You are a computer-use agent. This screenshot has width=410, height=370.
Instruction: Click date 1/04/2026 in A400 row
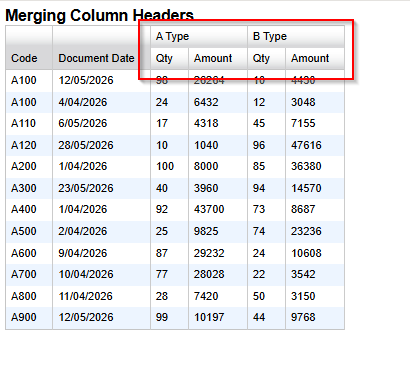(101, 209)
